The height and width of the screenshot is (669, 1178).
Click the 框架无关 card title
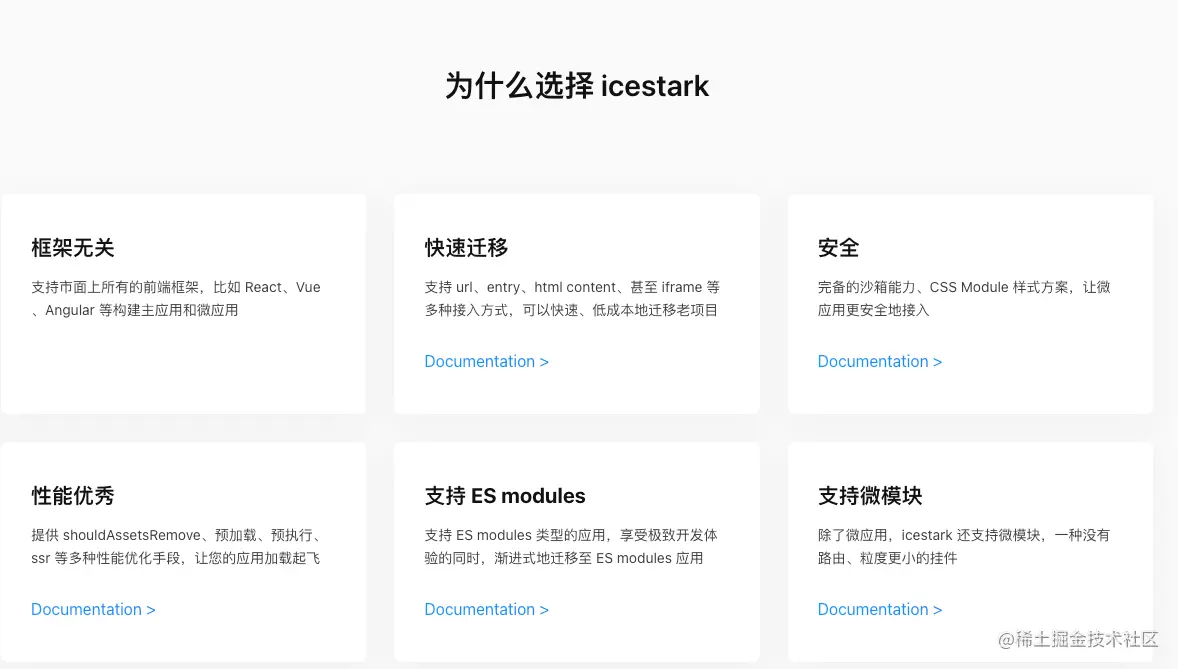click(x=73, y=248)
